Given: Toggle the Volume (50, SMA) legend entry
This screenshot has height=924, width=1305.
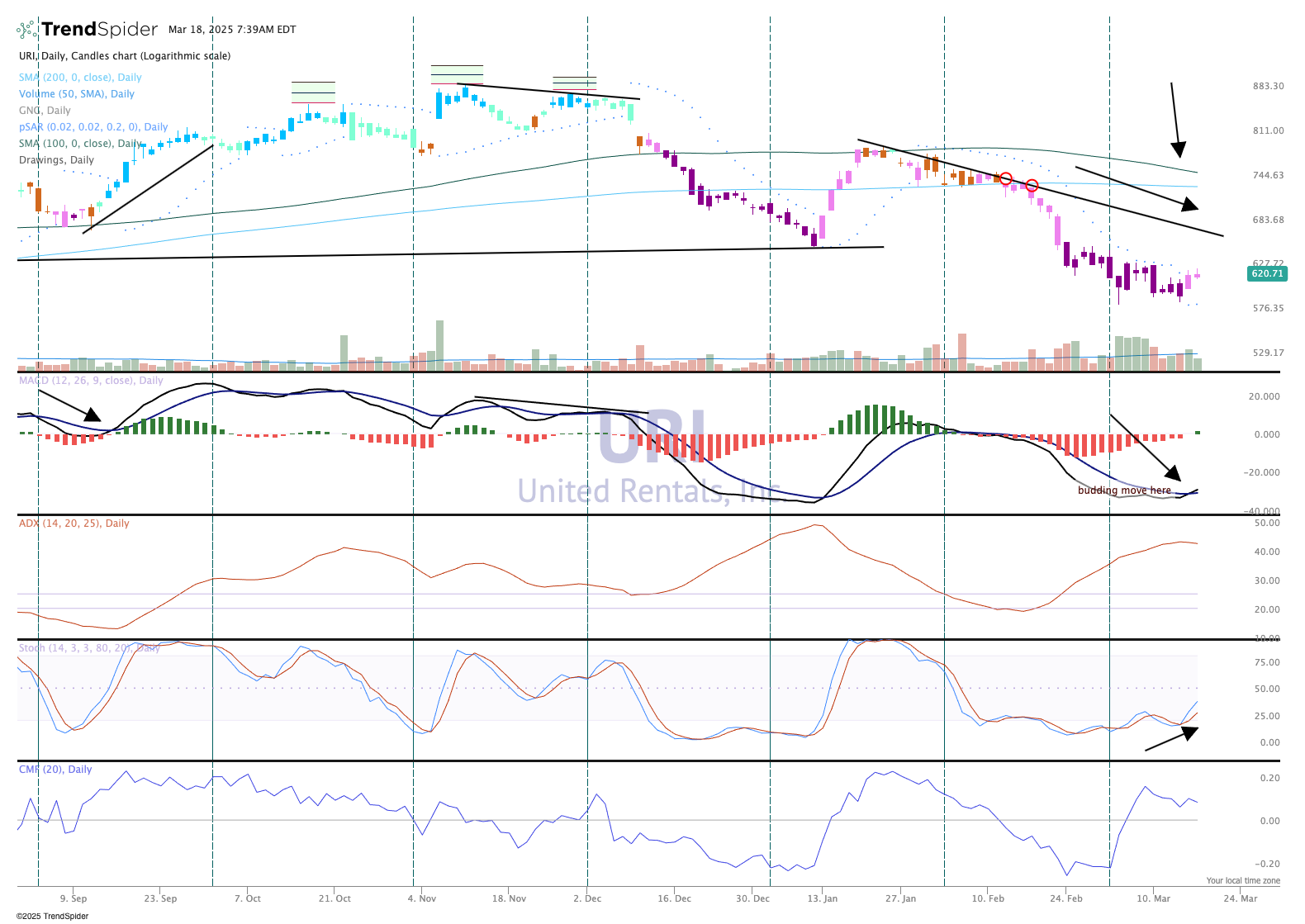Looking at the screenshot, I should 77,94.
